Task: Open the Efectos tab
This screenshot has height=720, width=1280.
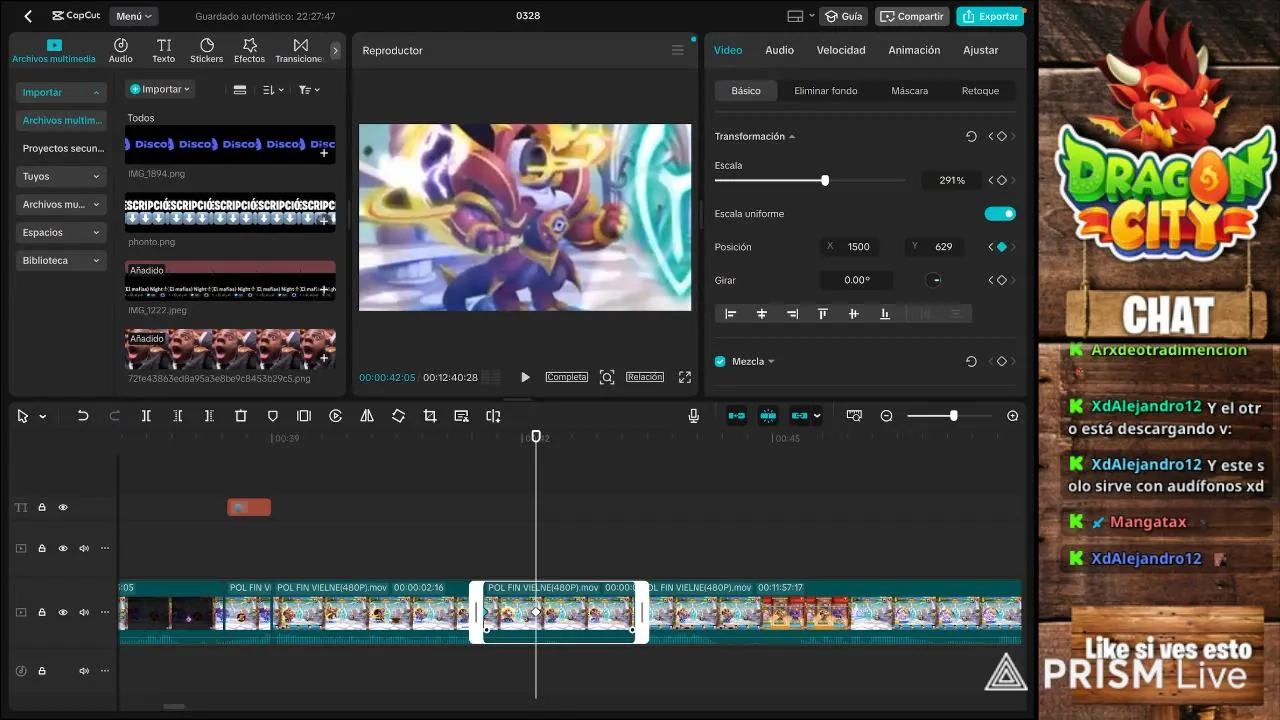Action: point(250,50)
